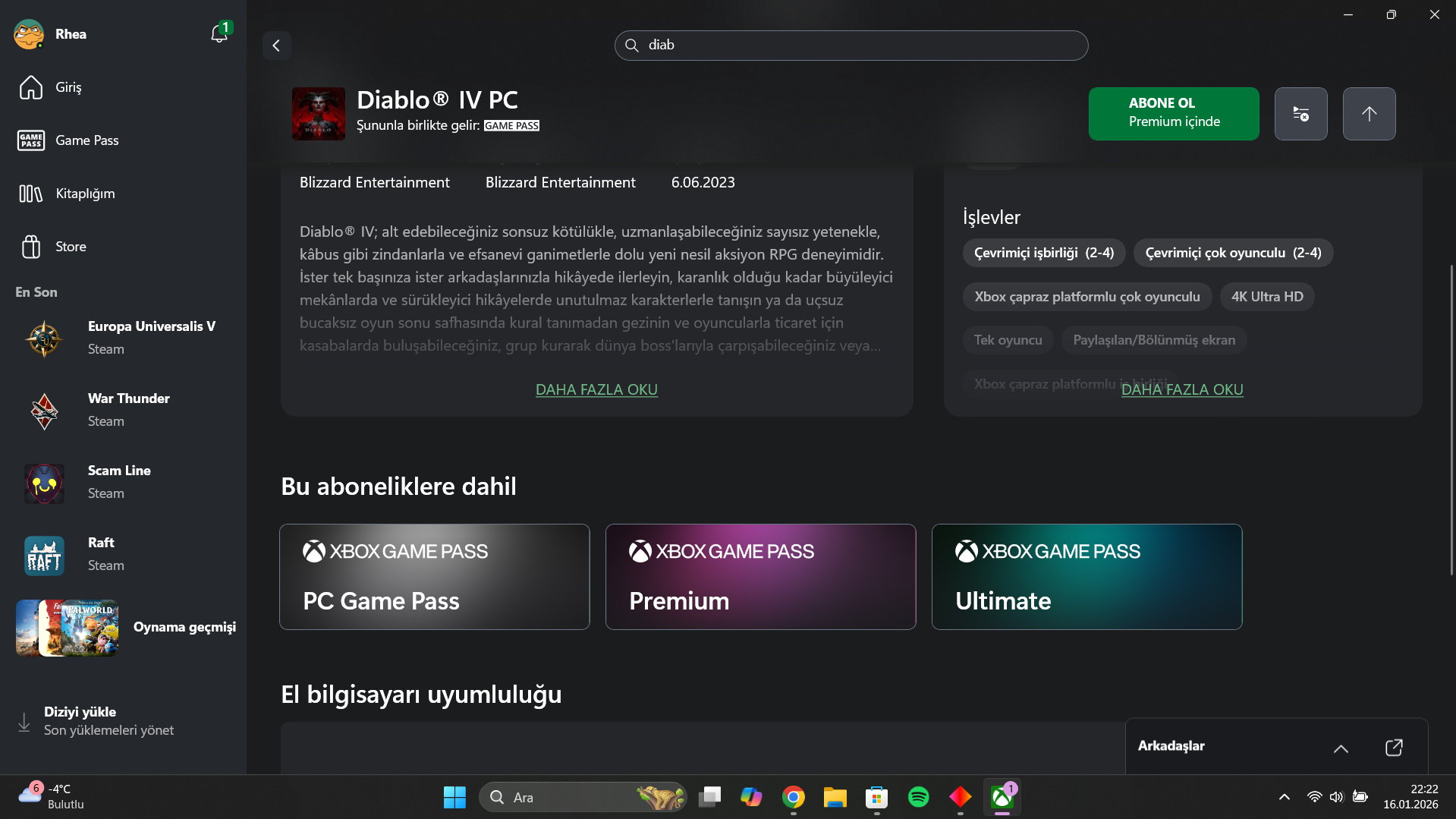Click the taskbar Ara search box
This screenshot has height=819, width=1456.
click(x=583, y=797)
